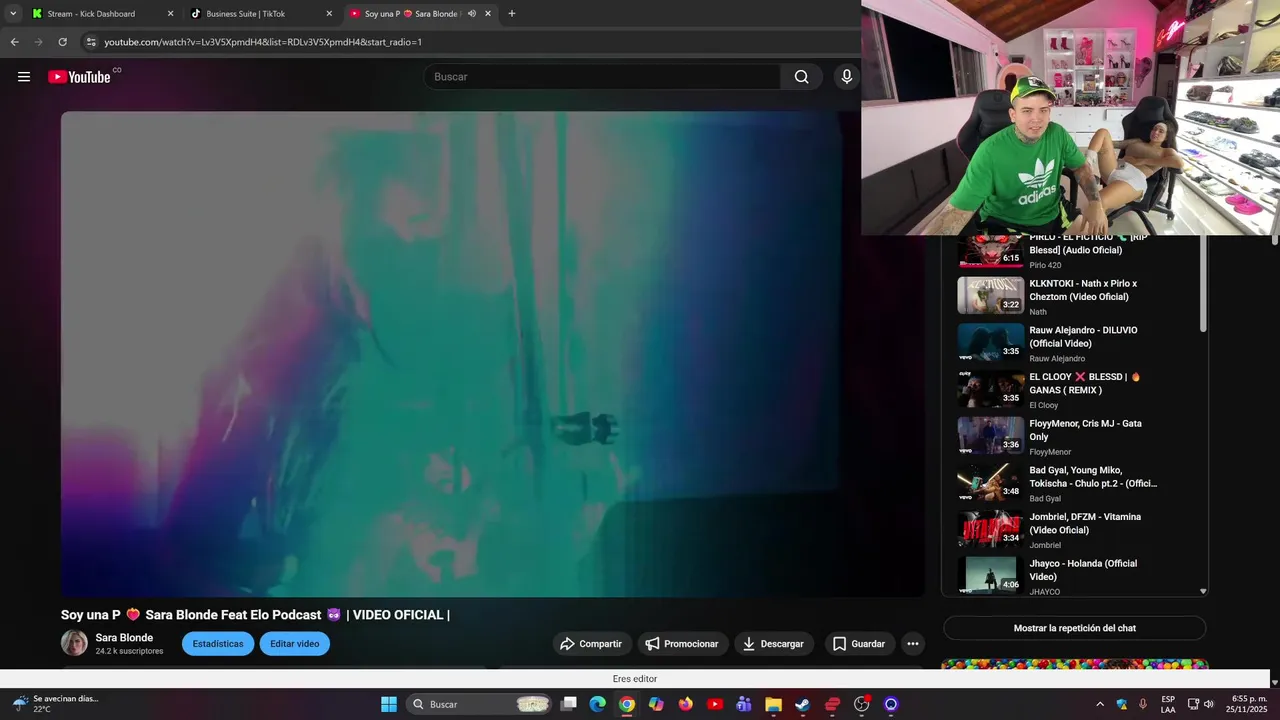Image resolution: width=1280 pixels, height=720 pixels.
Task: Go back with the browser back arrow
Action: pyautogui.click(x=14, y=42)
